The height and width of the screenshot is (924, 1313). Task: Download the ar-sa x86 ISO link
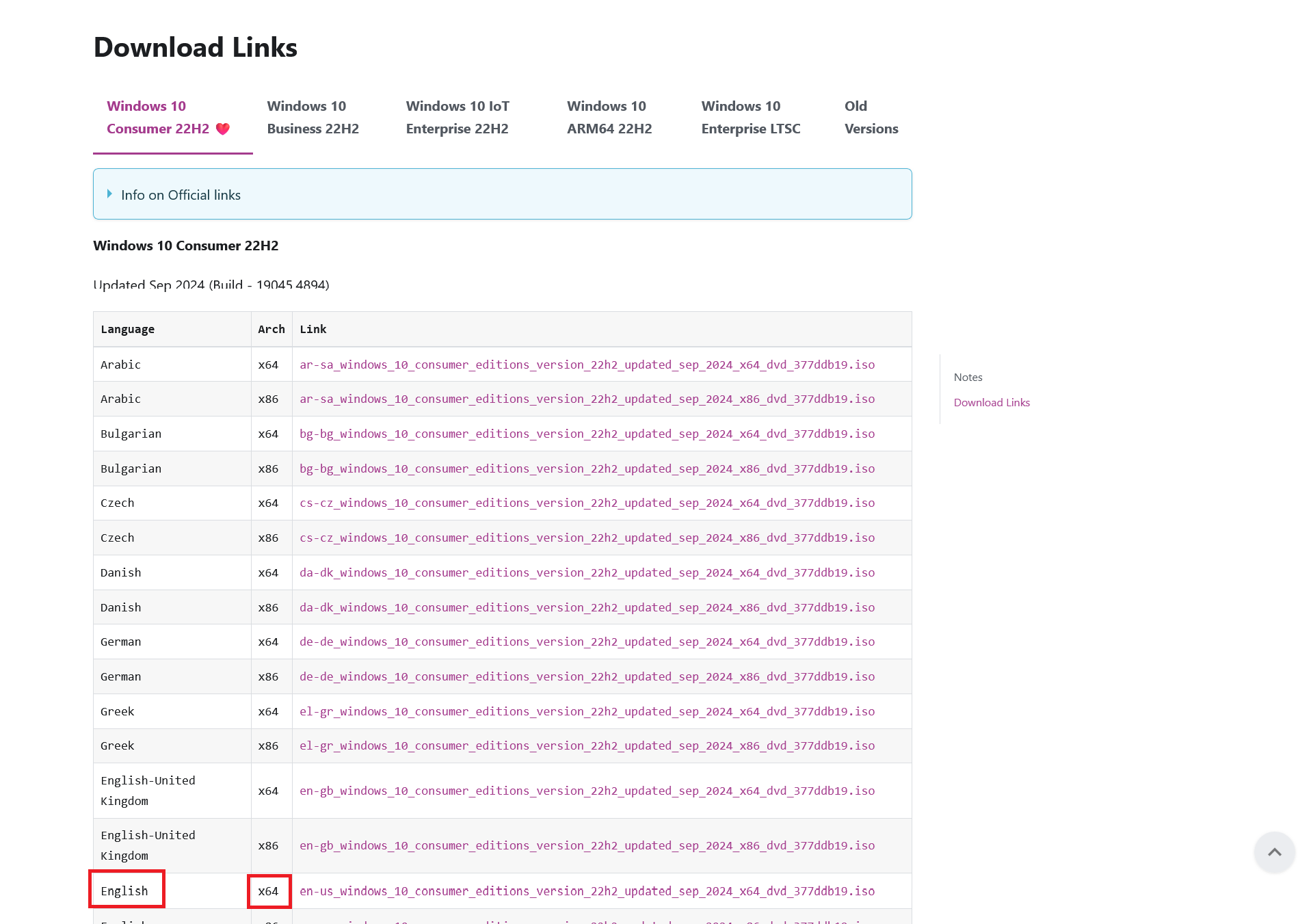coord(587,399)
